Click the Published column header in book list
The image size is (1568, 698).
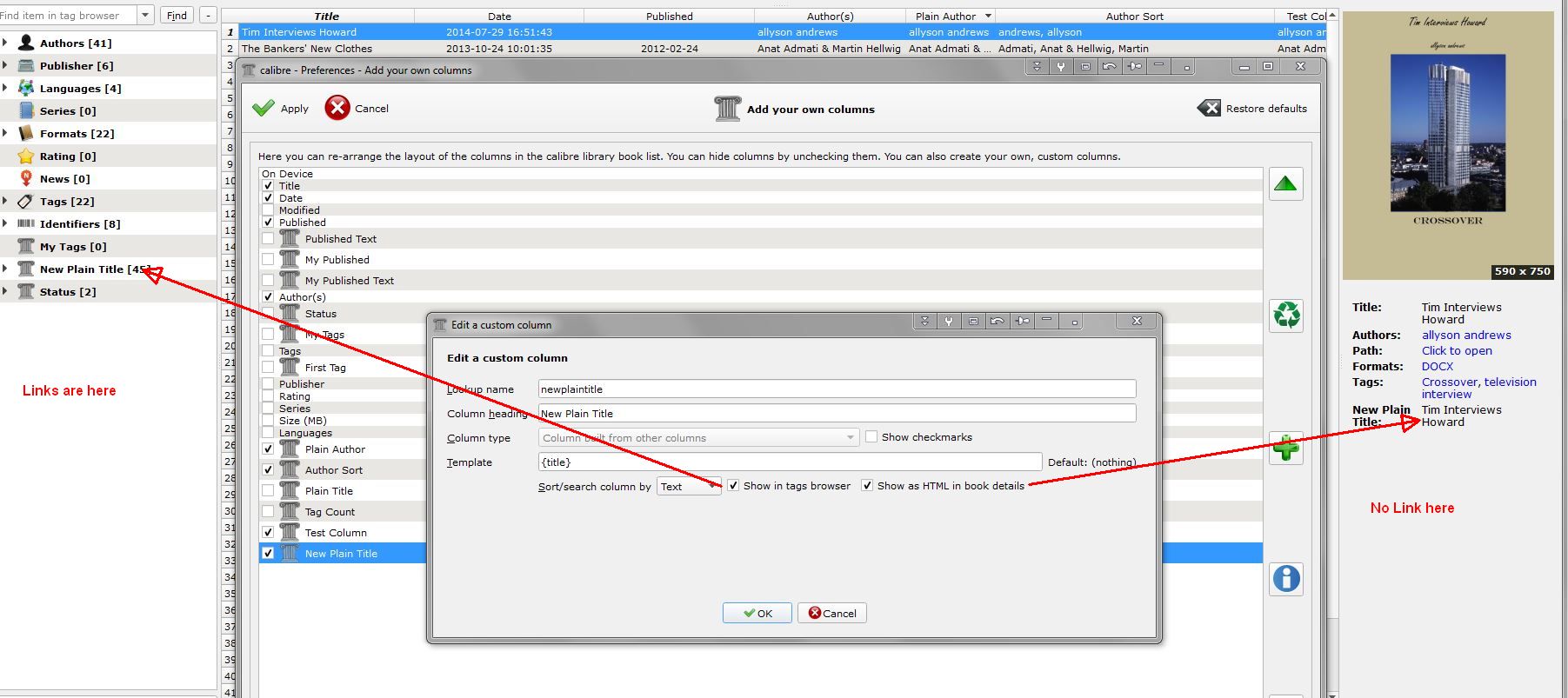click(670, 16)
